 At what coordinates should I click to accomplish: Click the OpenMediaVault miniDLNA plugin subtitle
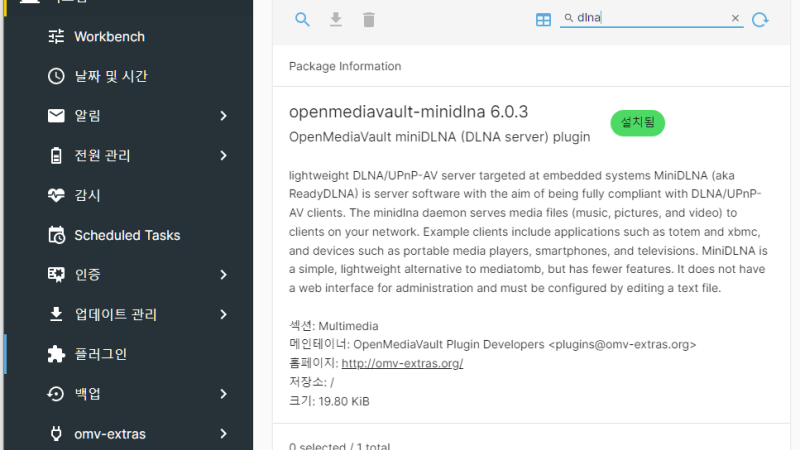(x=439, y=137)
